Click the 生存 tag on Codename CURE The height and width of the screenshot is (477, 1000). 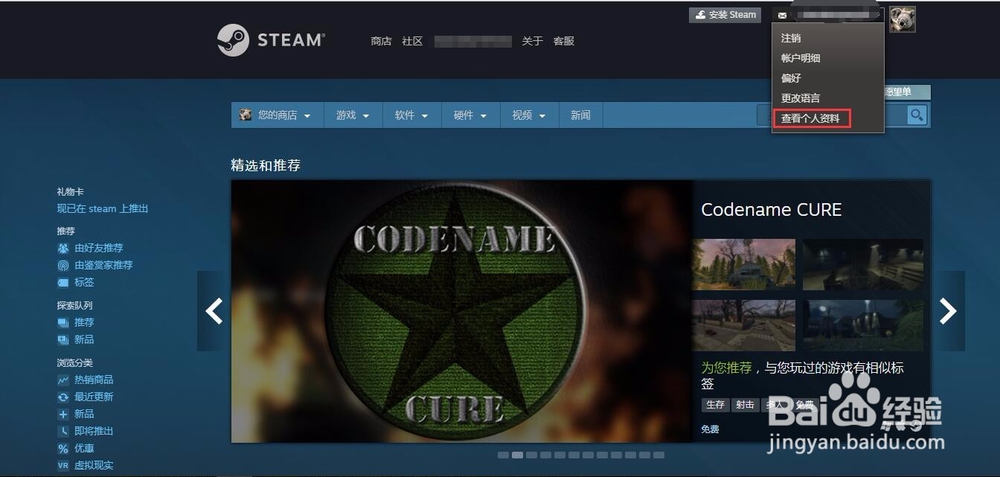pyautogui.click(x=715, y=405)
